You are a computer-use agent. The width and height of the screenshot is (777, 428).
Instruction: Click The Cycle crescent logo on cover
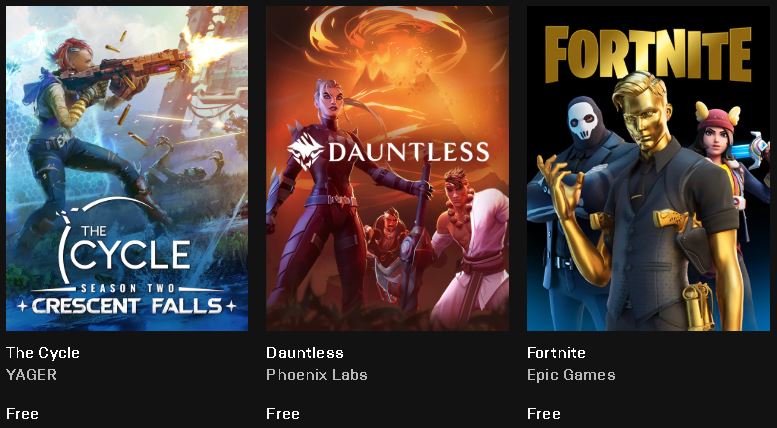pyautogui.click(x=124, y=241)
